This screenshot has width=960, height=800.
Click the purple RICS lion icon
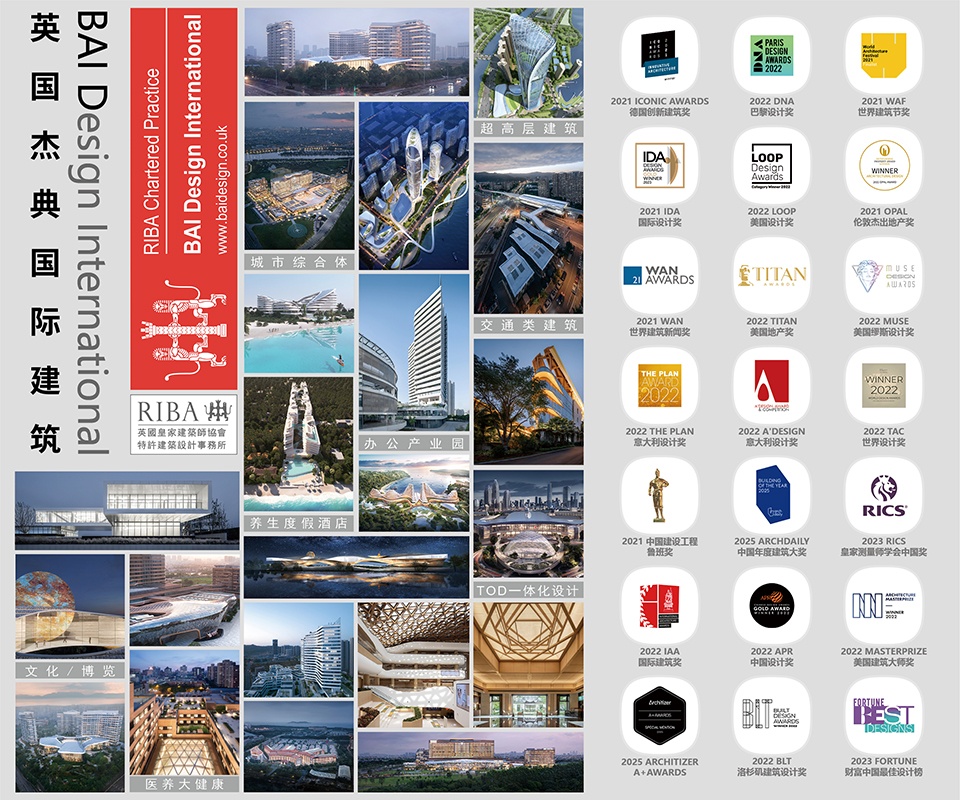click(x=883, y=496)
